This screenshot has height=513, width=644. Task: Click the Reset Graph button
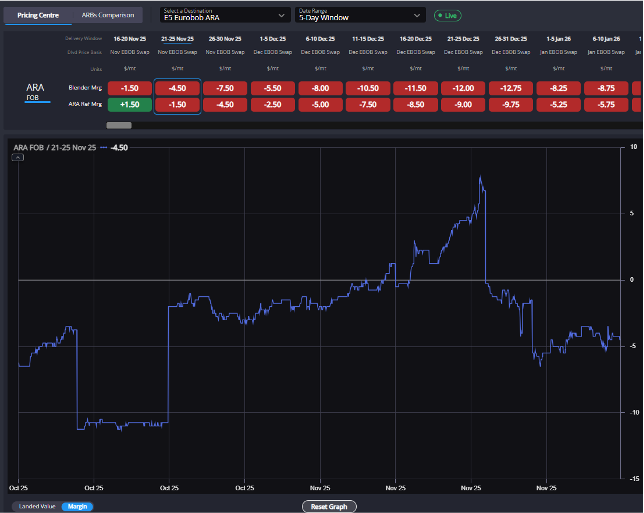coord(329,506)
